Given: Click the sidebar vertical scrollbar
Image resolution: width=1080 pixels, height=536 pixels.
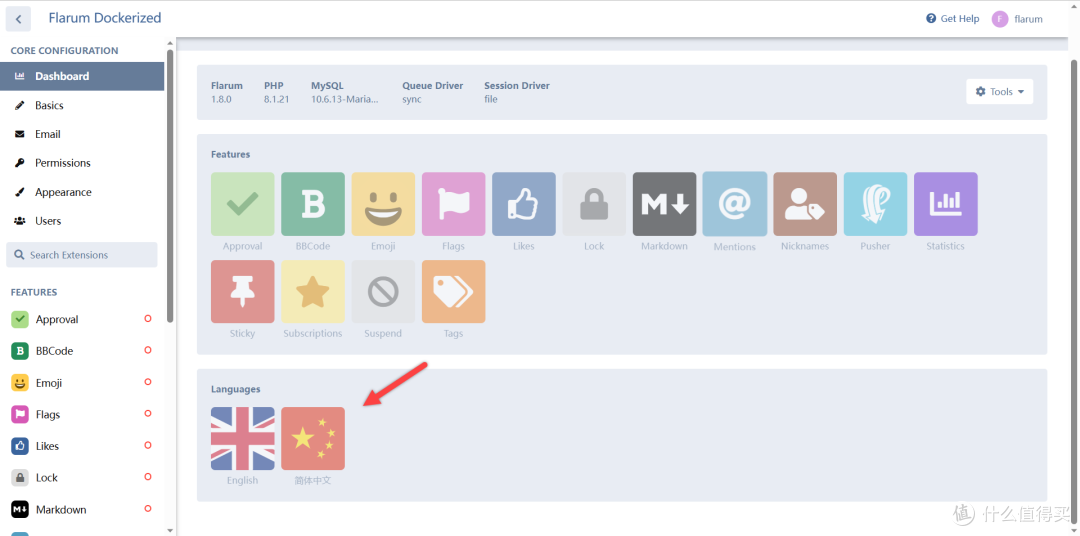Looking at the screenshot, I should coord(170,186).
